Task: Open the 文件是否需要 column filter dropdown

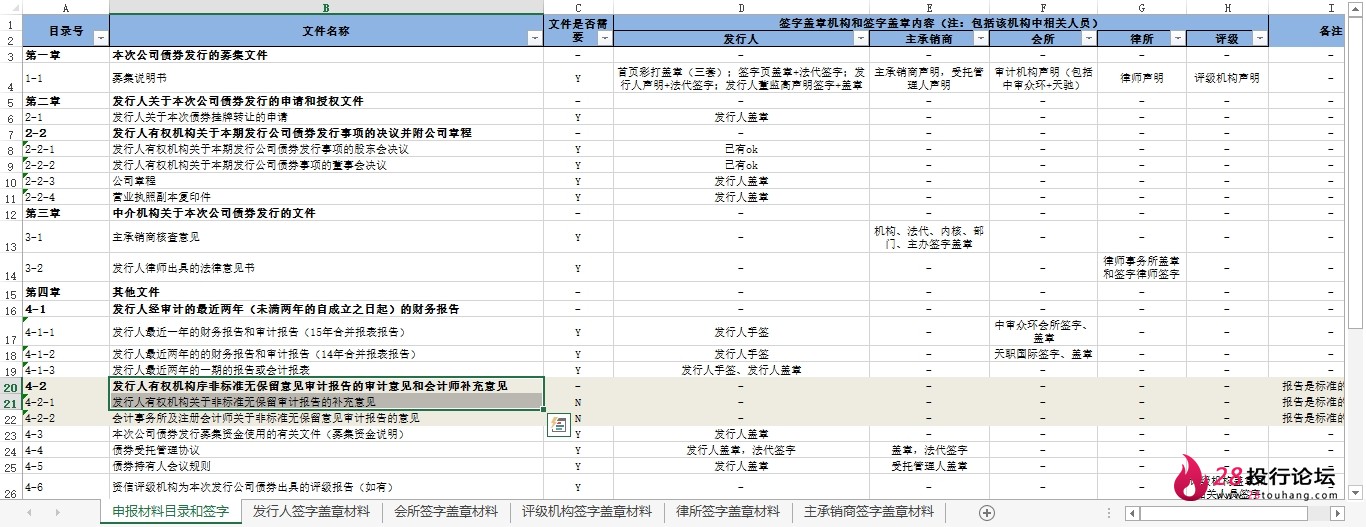Action: click(x=603, y=38)
